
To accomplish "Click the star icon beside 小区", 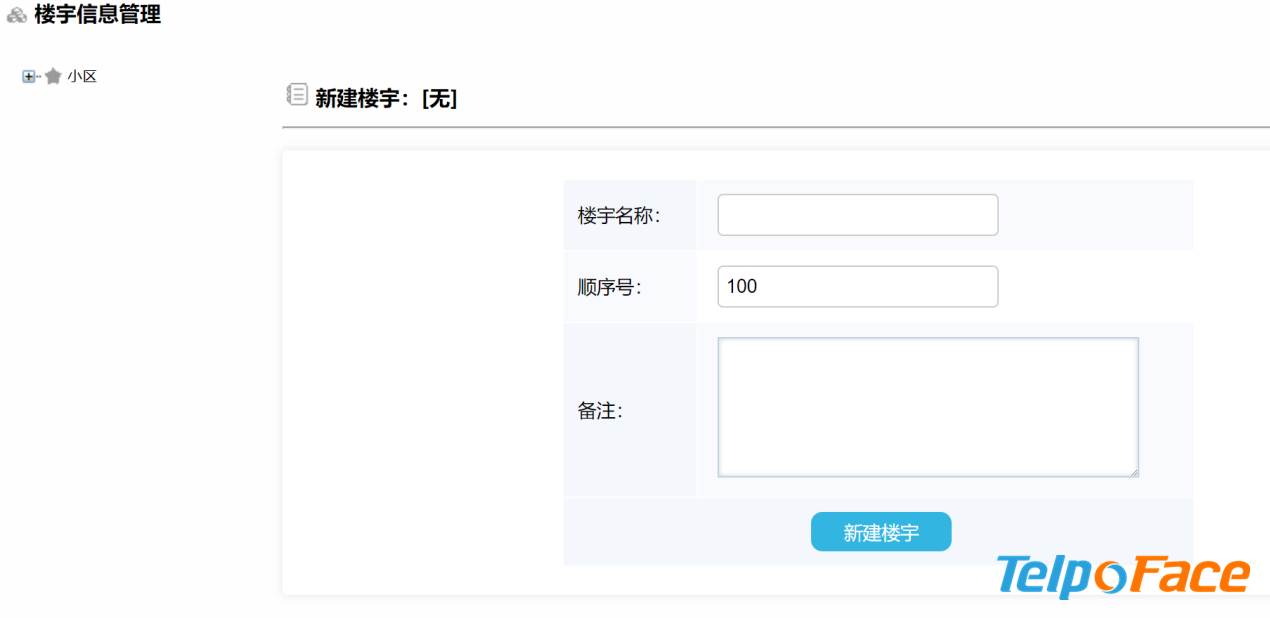I will point(53,76).
